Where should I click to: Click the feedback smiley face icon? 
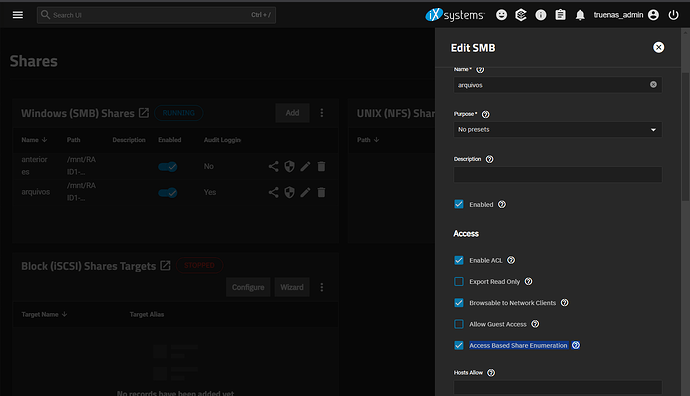[501, 15]
